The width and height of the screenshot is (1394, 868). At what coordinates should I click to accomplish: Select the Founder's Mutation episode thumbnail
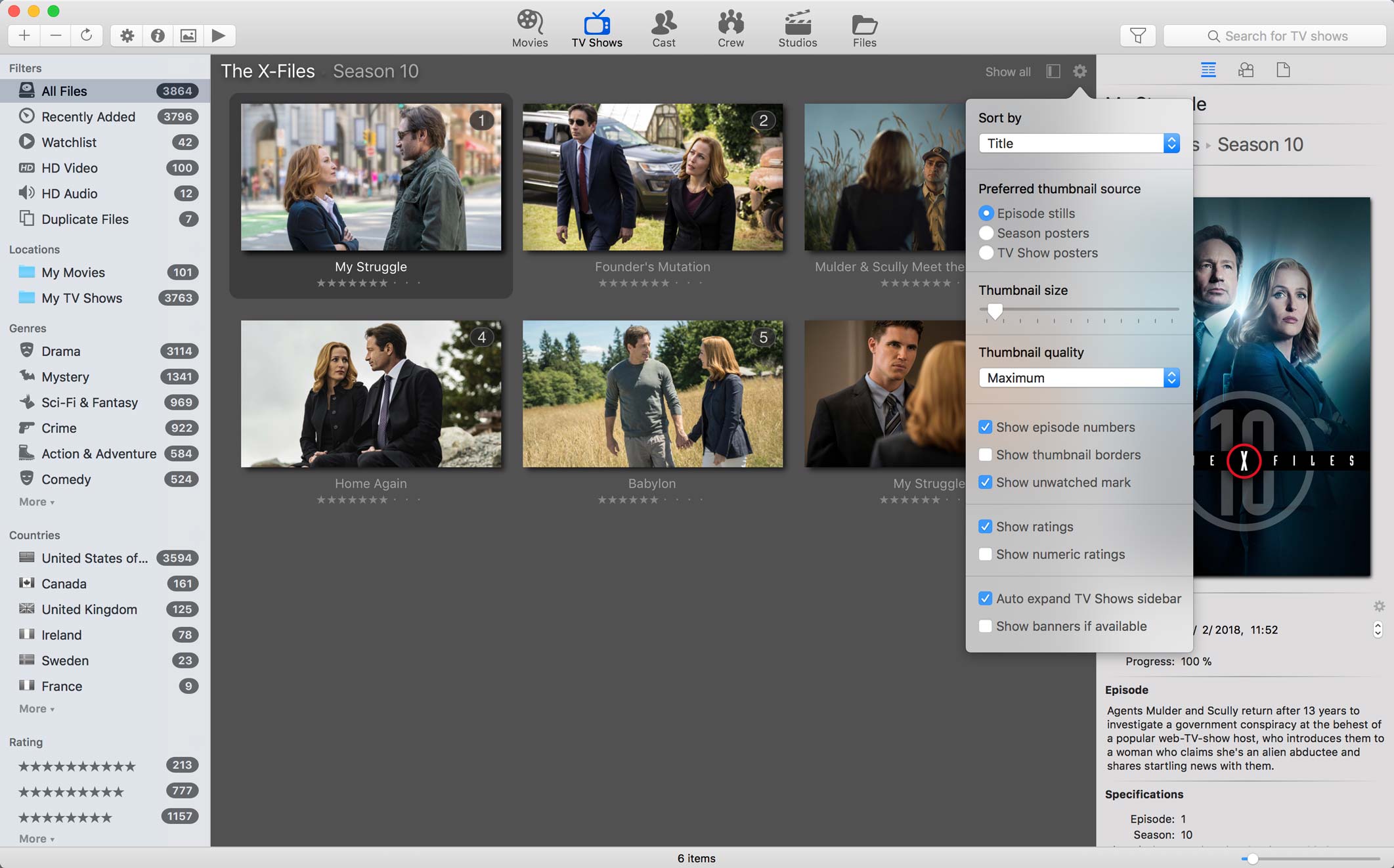[653, 177]
